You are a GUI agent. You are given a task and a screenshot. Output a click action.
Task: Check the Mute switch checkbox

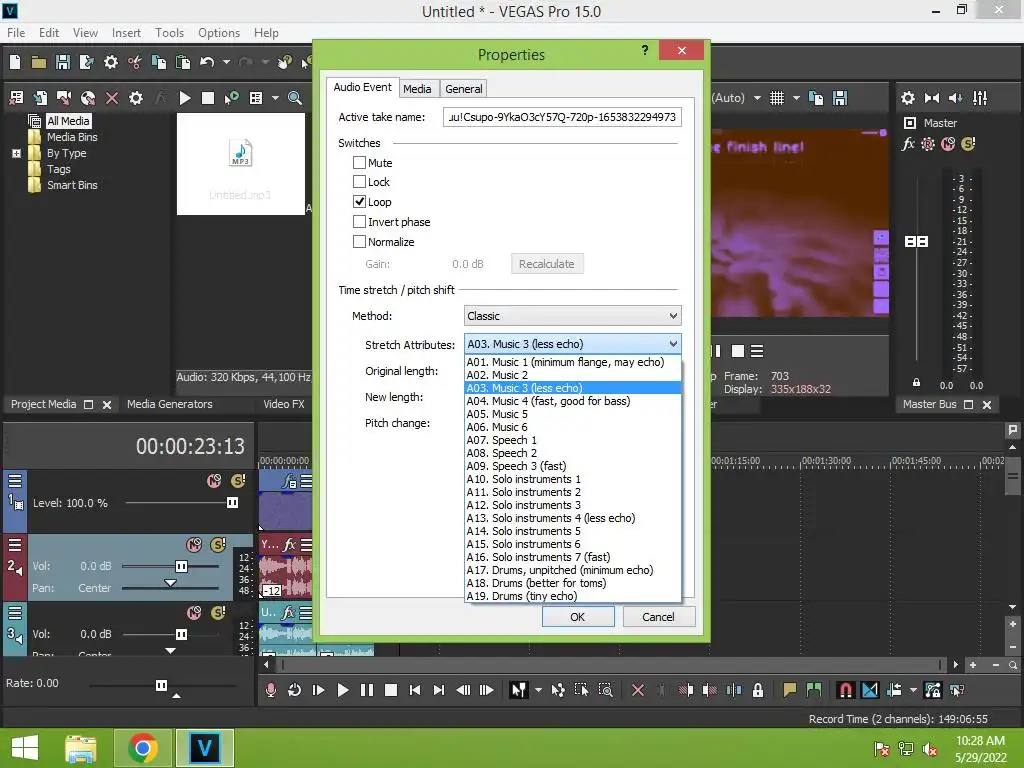(359, 162)
